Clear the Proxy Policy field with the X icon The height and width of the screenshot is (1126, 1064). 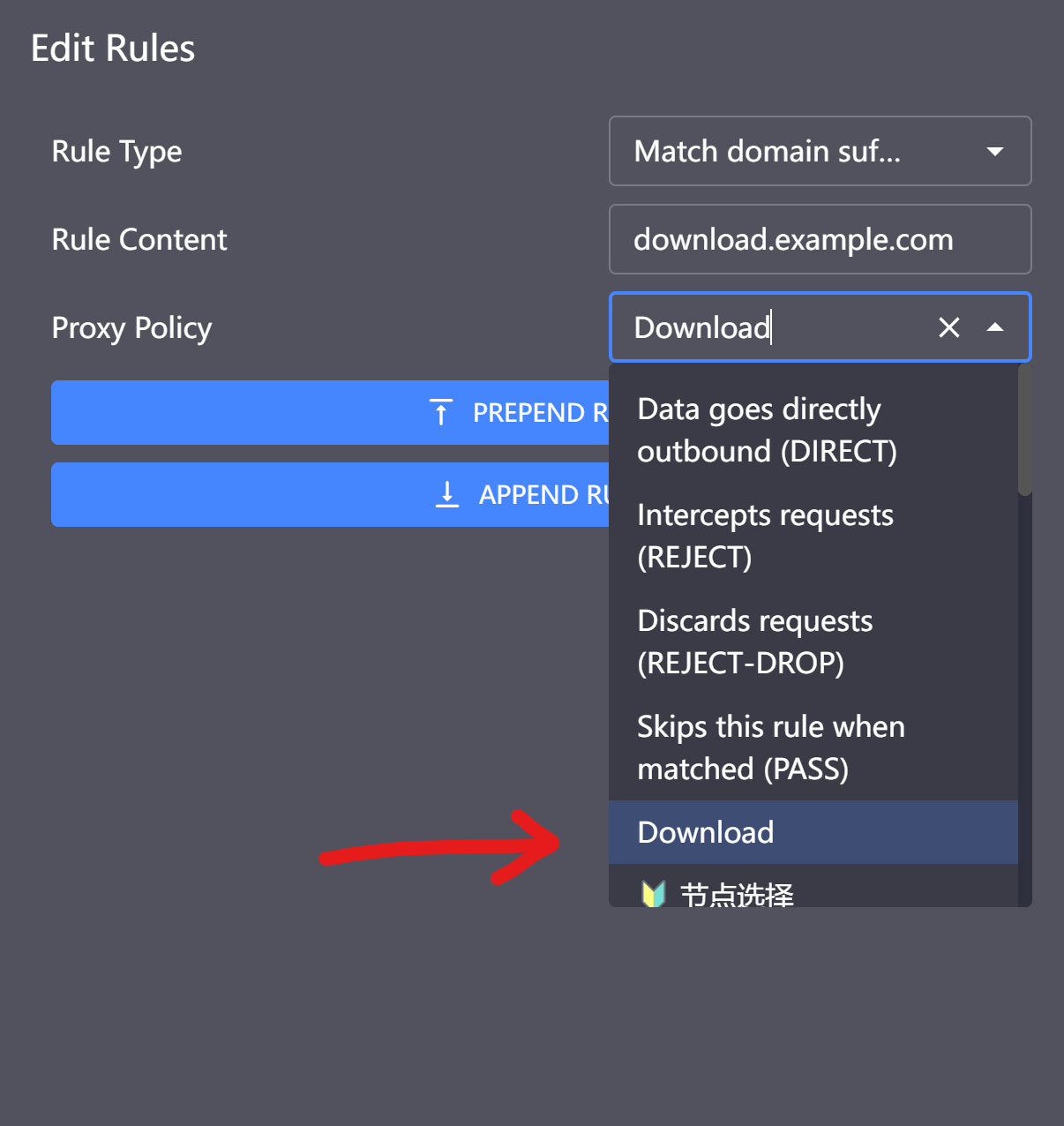tap(948, 327)
